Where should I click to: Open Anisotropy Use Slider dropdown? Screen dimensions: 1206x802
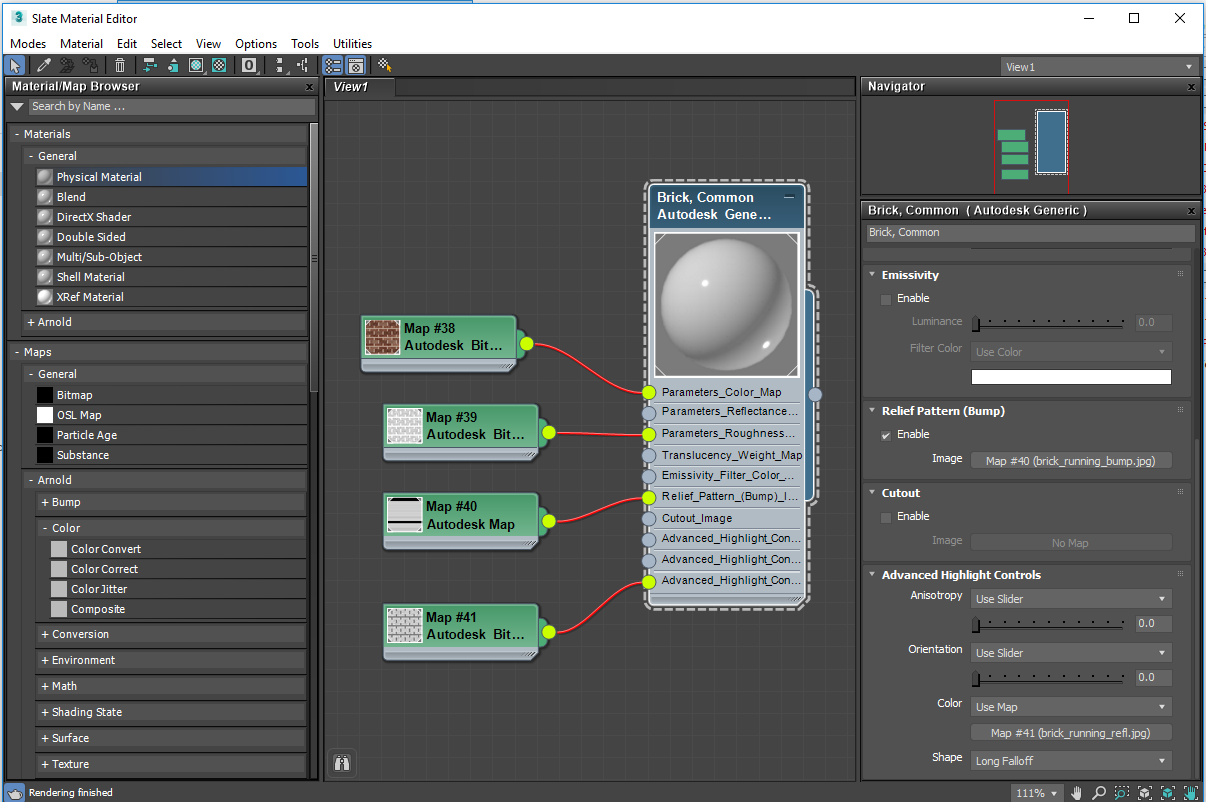pos(1071,599)
